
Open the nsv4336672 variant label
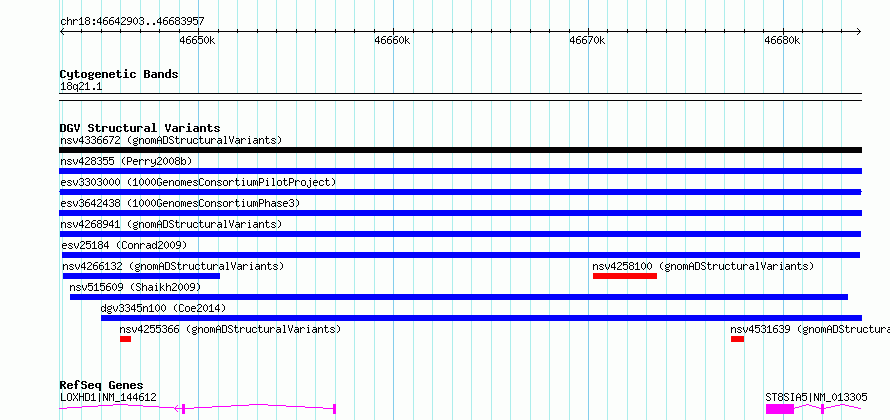(x=171, y=140)
